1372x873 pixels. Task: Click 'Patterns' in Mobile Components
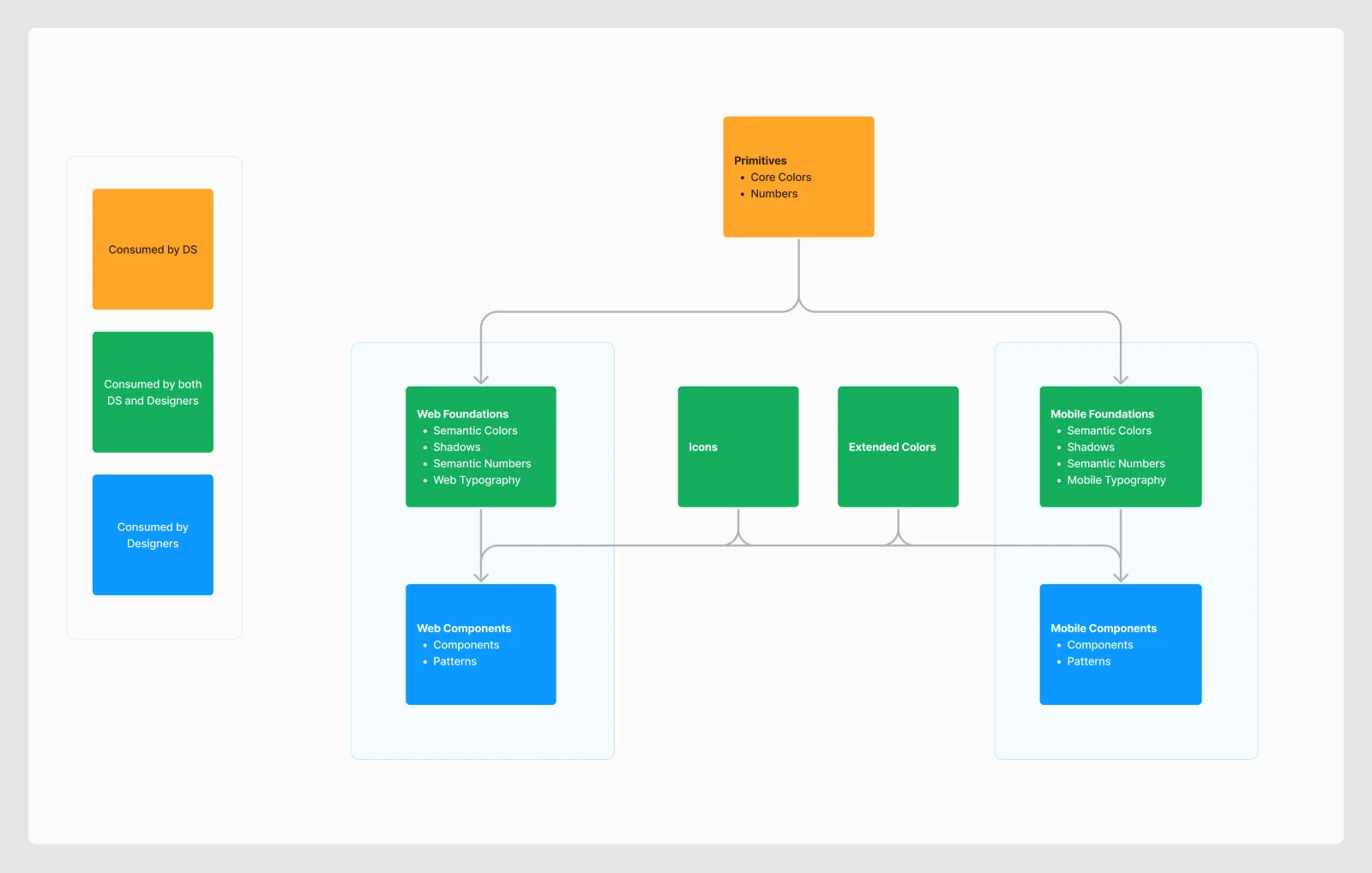1089,661
